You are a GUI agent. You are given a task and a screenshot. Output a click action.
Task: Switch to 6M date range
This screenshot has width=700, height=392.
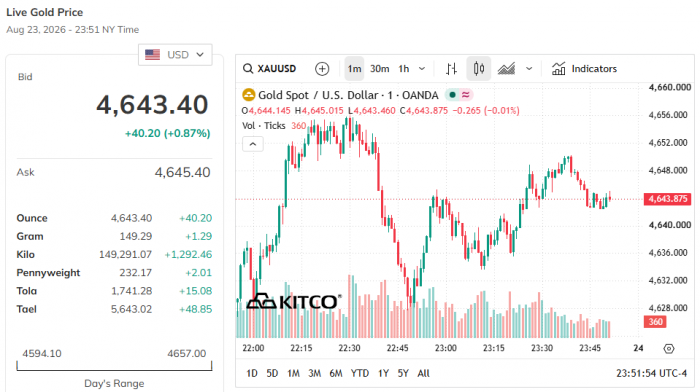click(x=336, y=373)
